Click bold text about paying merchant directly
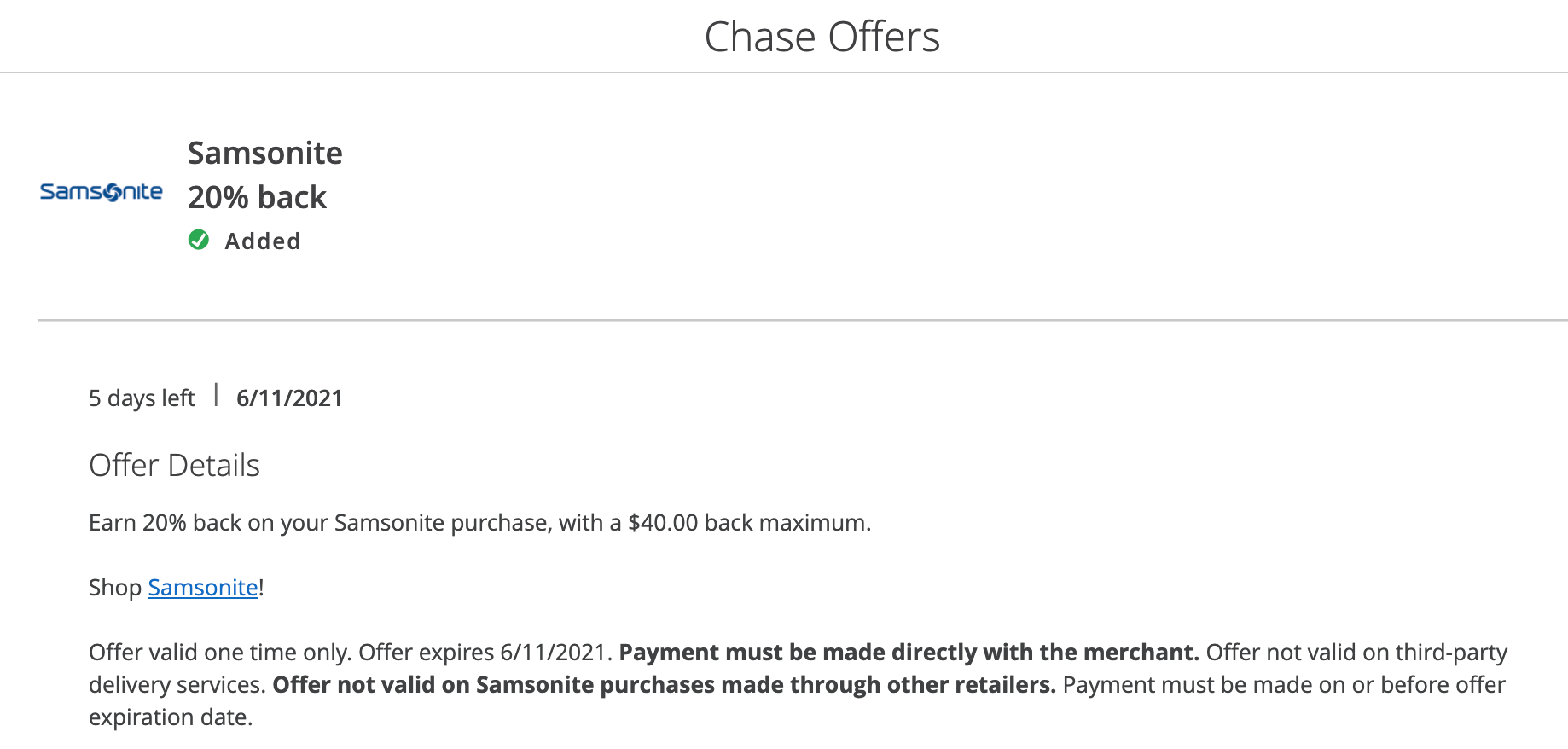This screenshot has height=749, width=1568. [x=909, y=653]
